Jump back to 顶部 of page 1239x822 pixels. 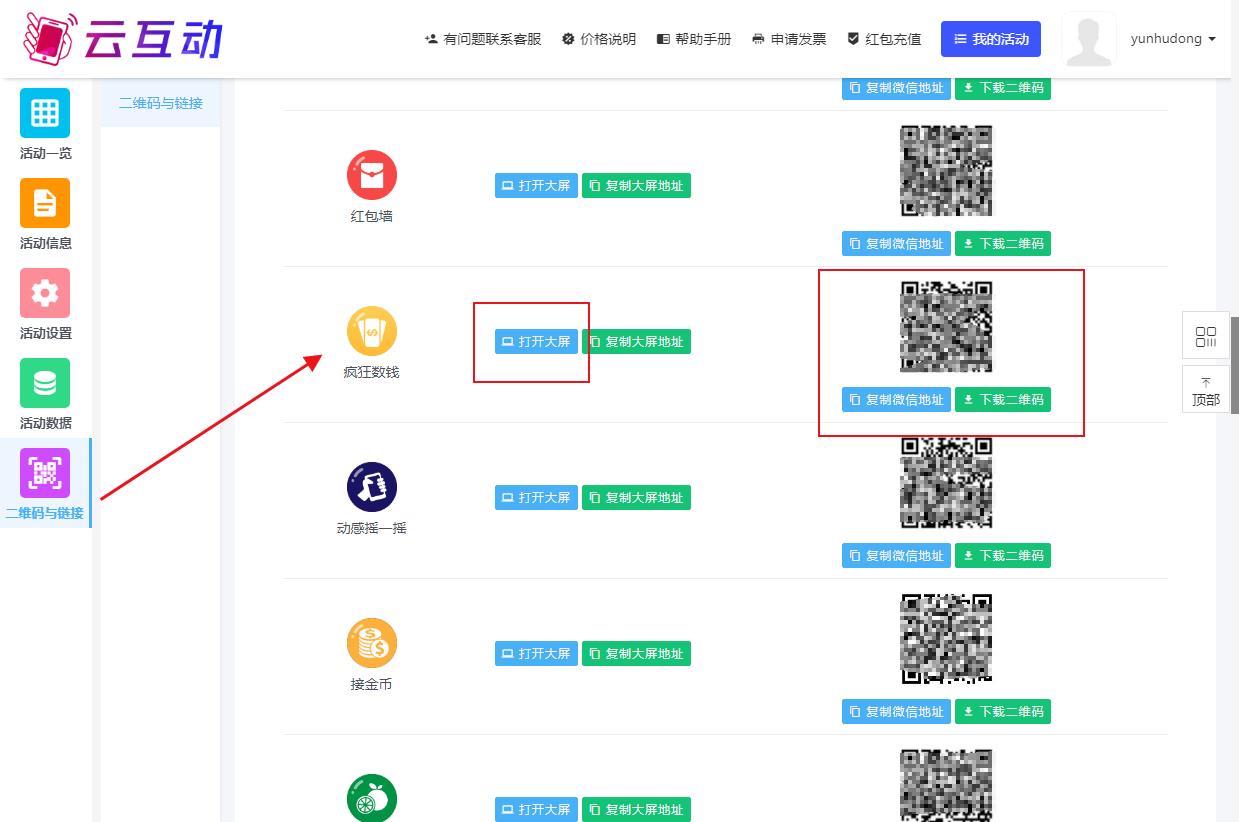click(1206, 389)
